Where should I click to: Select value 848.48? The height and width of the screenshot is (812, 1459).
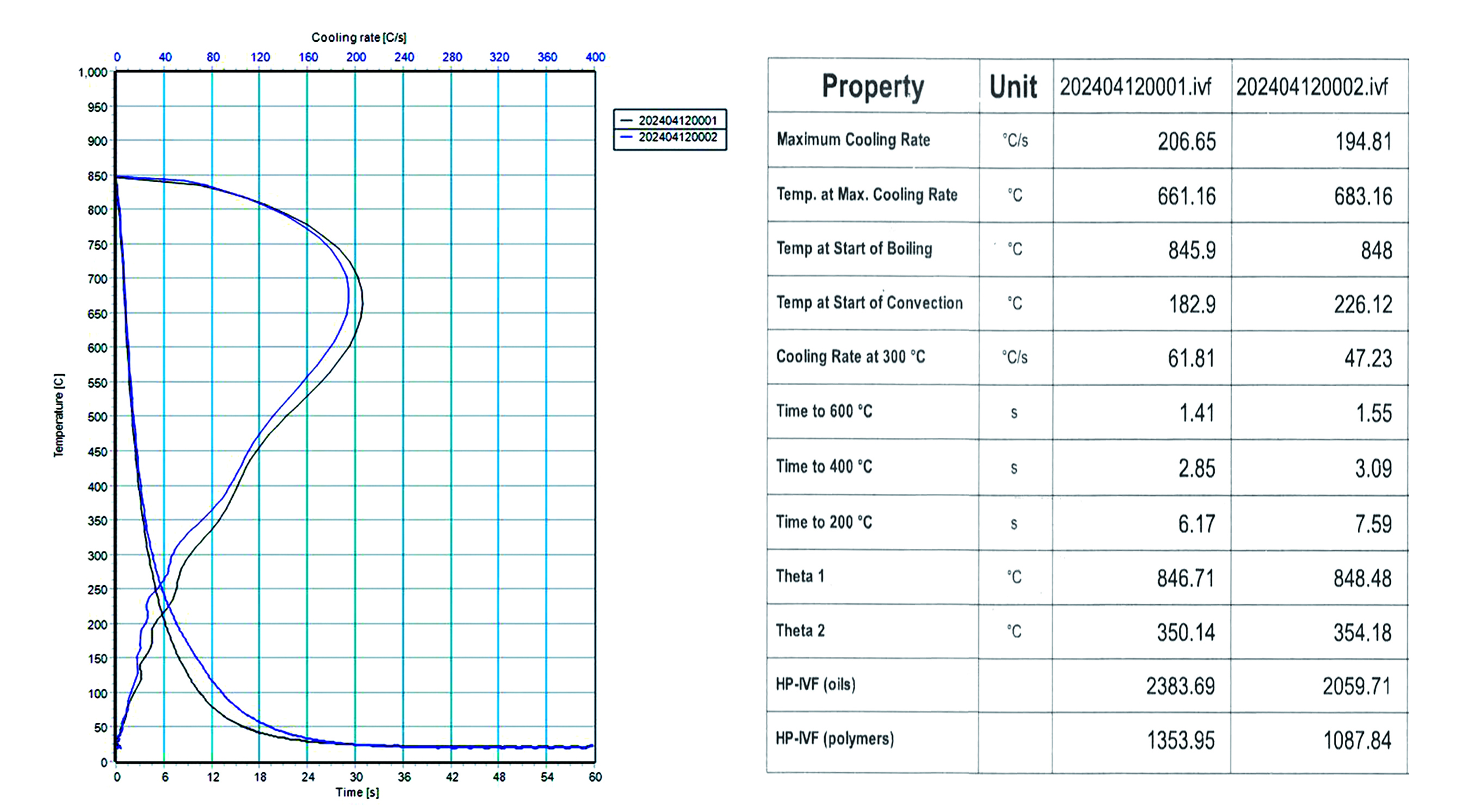point(1362,578)
